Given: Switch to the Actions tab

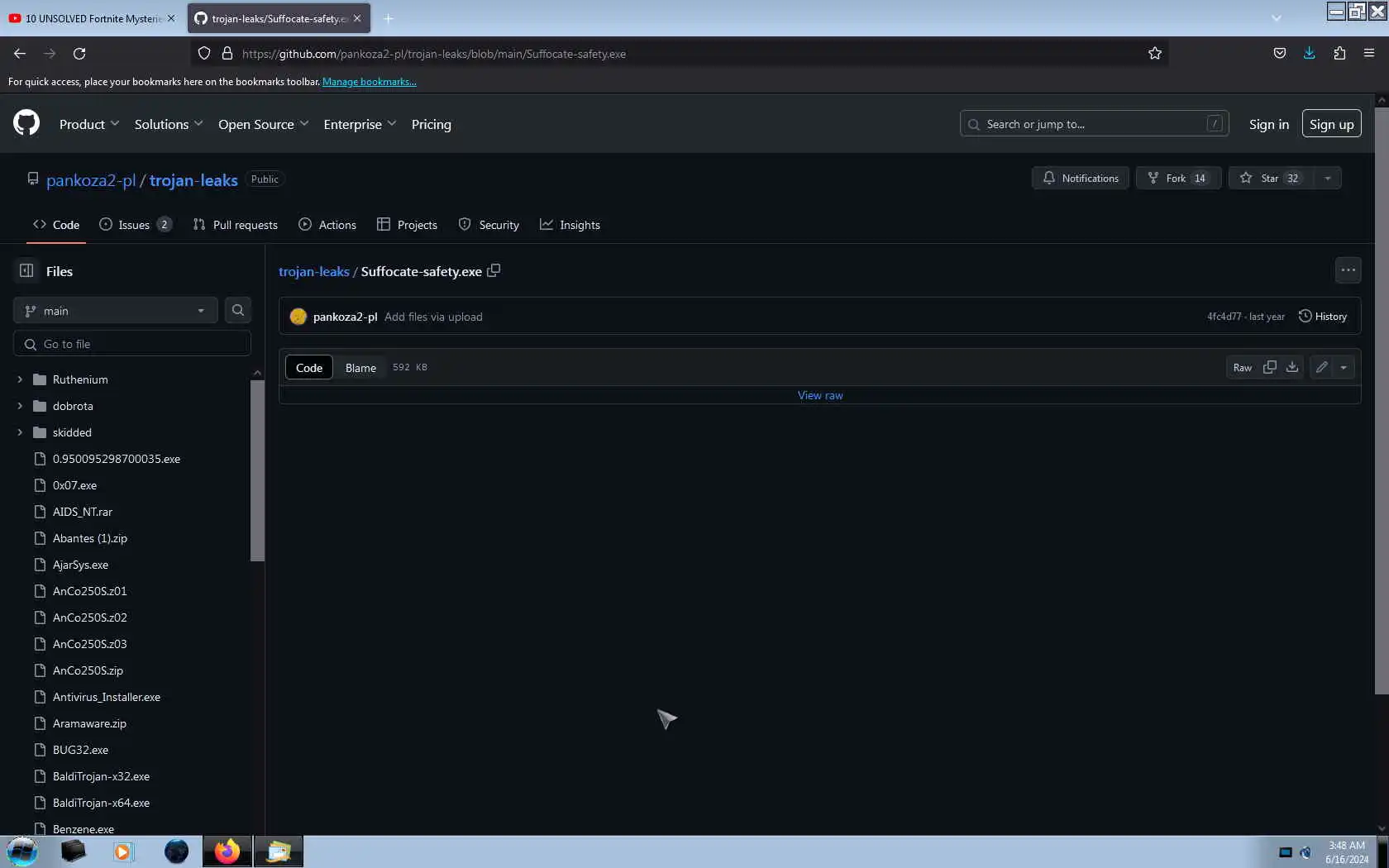Looking at the screenshot, I should click(x=327, y=225).
